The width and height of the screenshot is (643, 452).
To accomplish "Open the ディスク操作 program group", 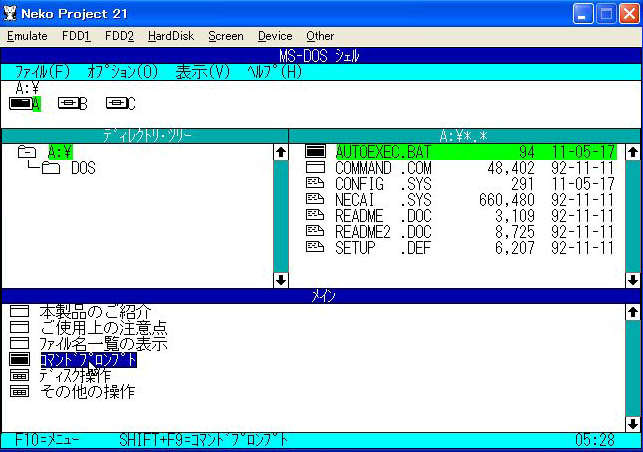I will click(75, 376).
